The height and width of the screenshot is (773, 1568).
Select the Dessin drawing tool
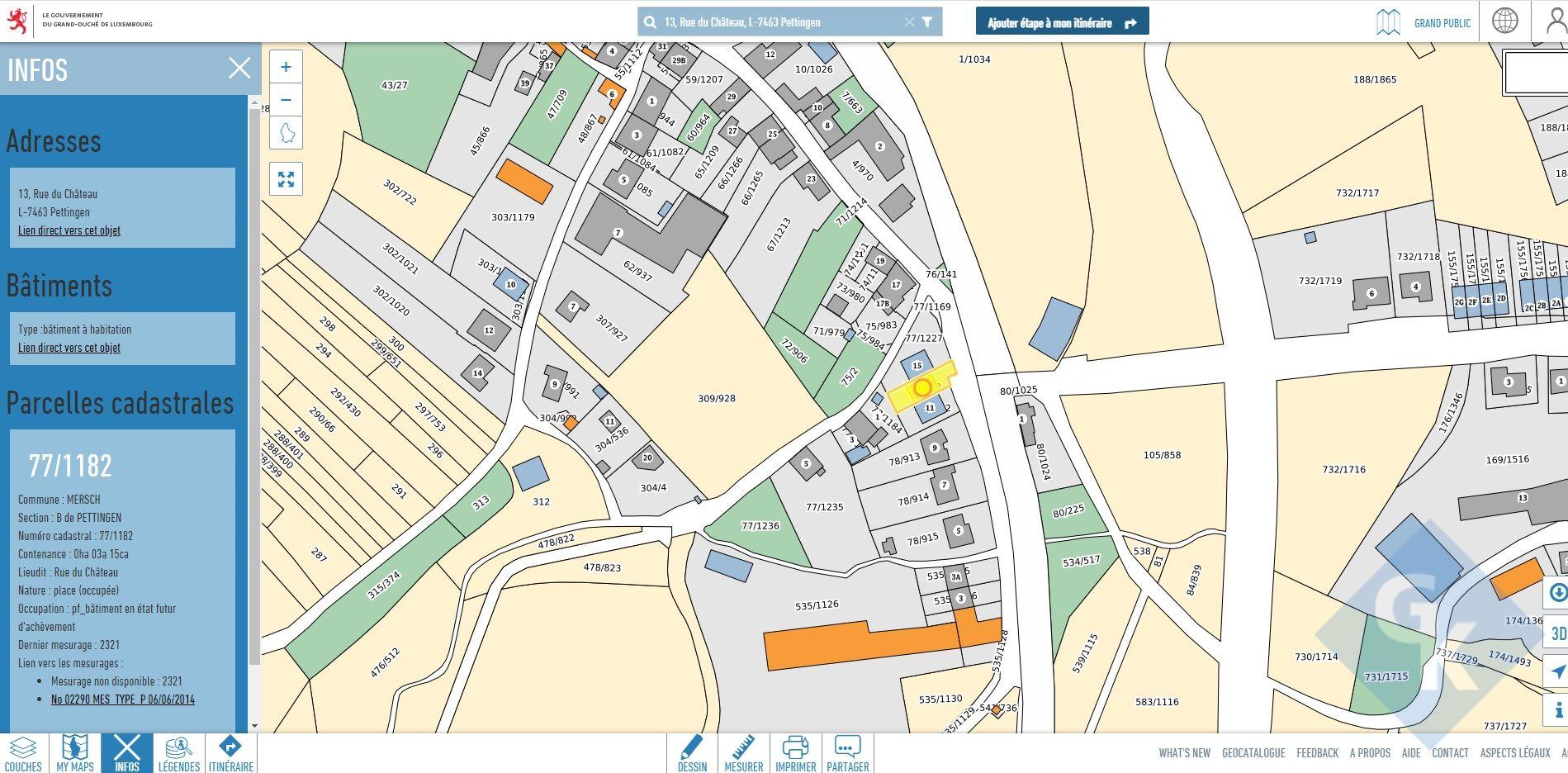click(x=692, y=753)
